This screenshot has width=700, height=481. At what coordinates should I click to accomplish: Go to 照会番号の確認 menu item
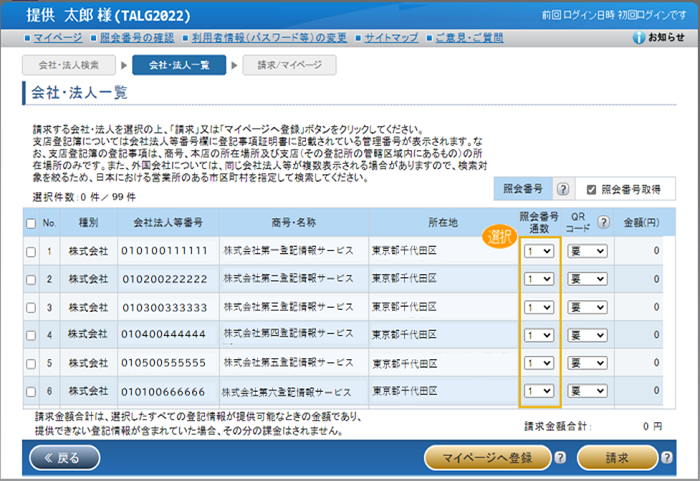pyautogui.click(x=137, y=38)
